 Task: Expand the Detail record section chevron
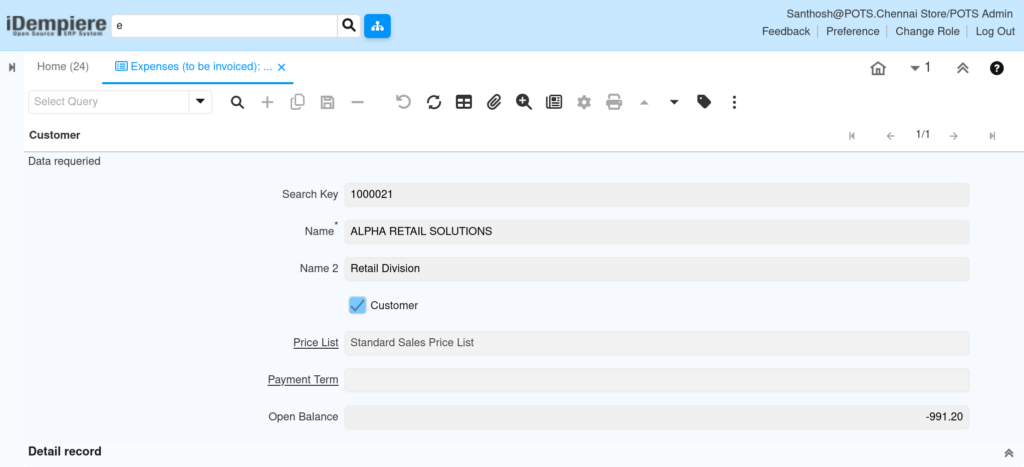(1009, 453)
